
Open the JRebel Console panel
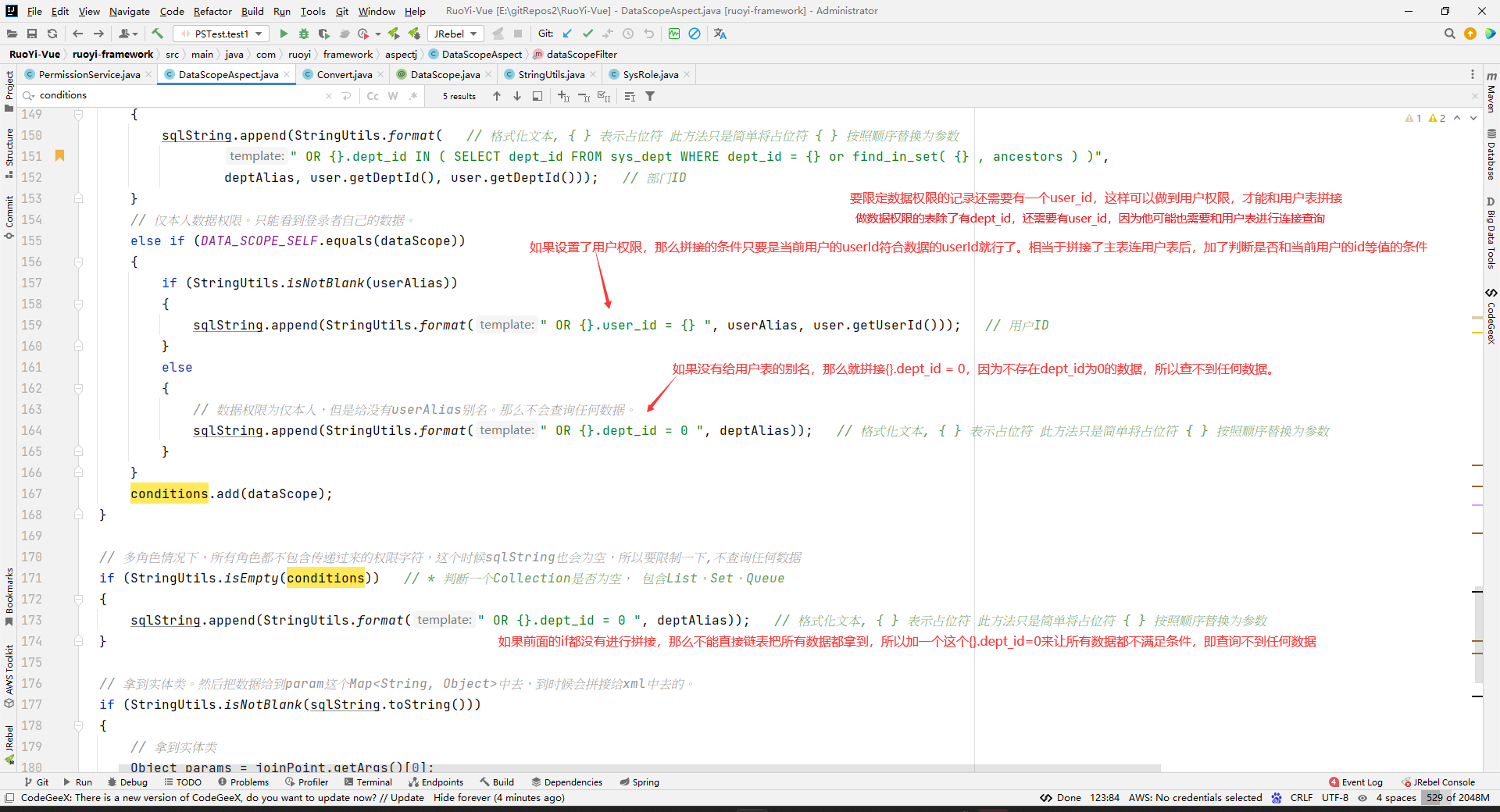point(1437,782)
